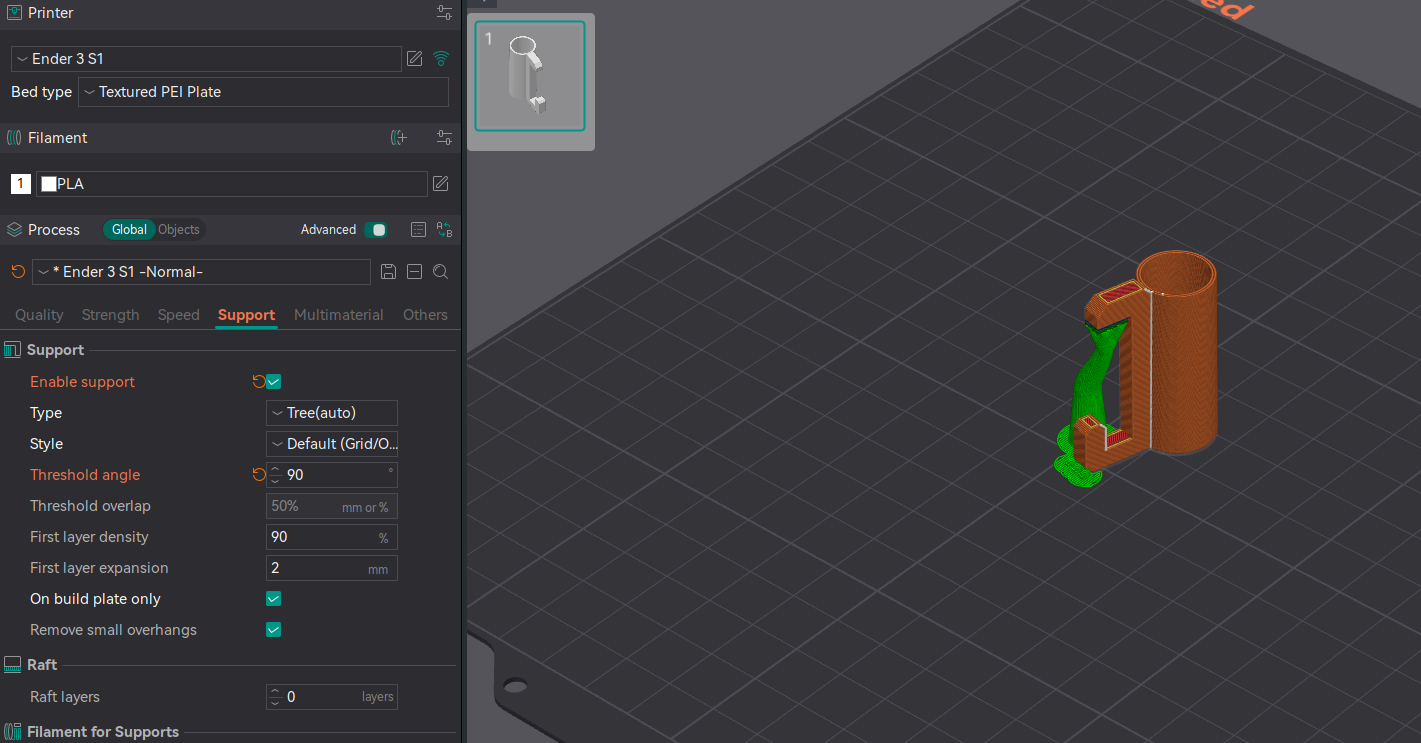Screen dimensions: 1421x743
Task: Reset the modified process preset
Action: tap(18, 272)
